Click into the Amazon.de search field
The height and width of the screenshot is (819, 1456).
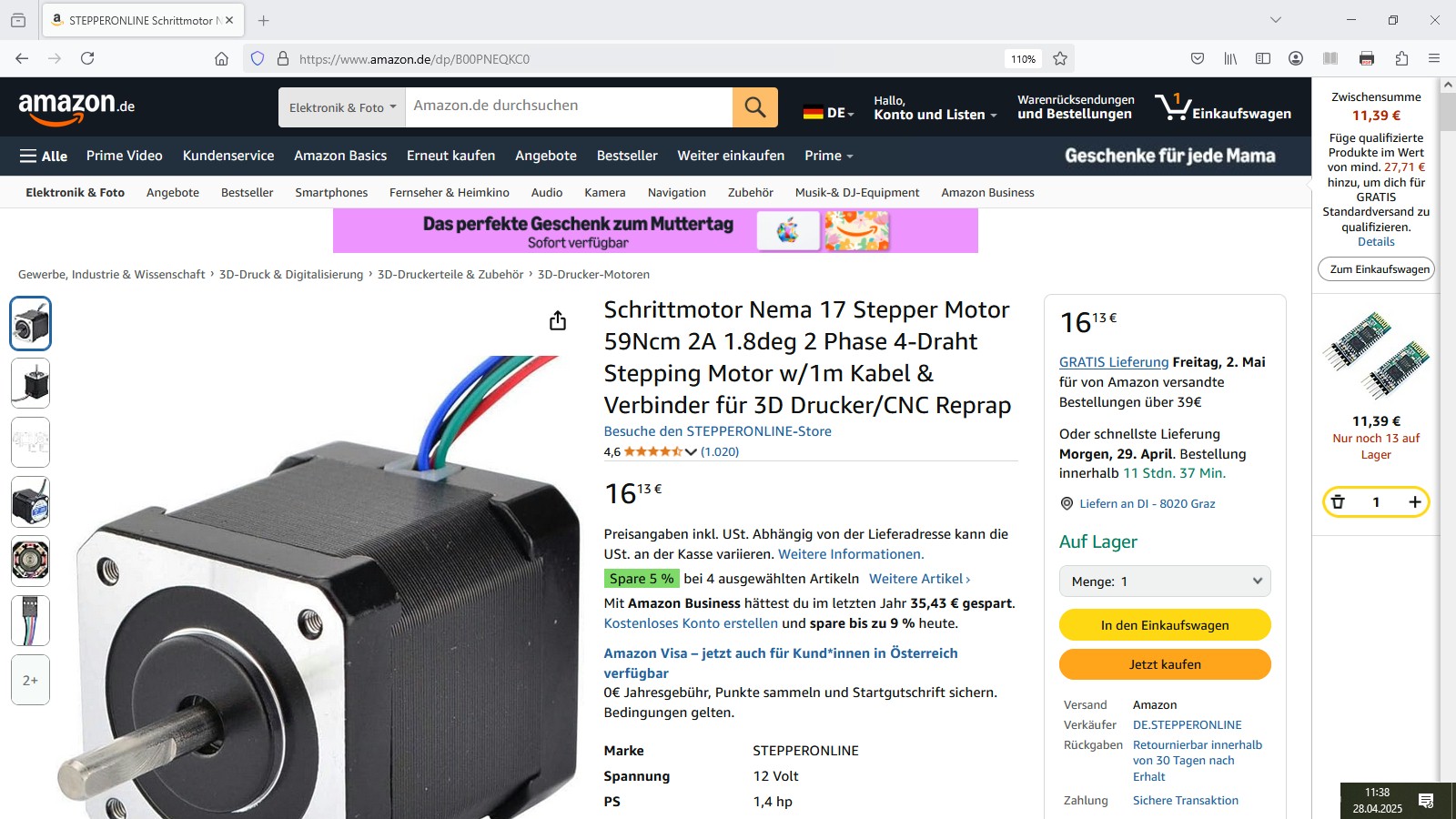(x=569, y=106)
